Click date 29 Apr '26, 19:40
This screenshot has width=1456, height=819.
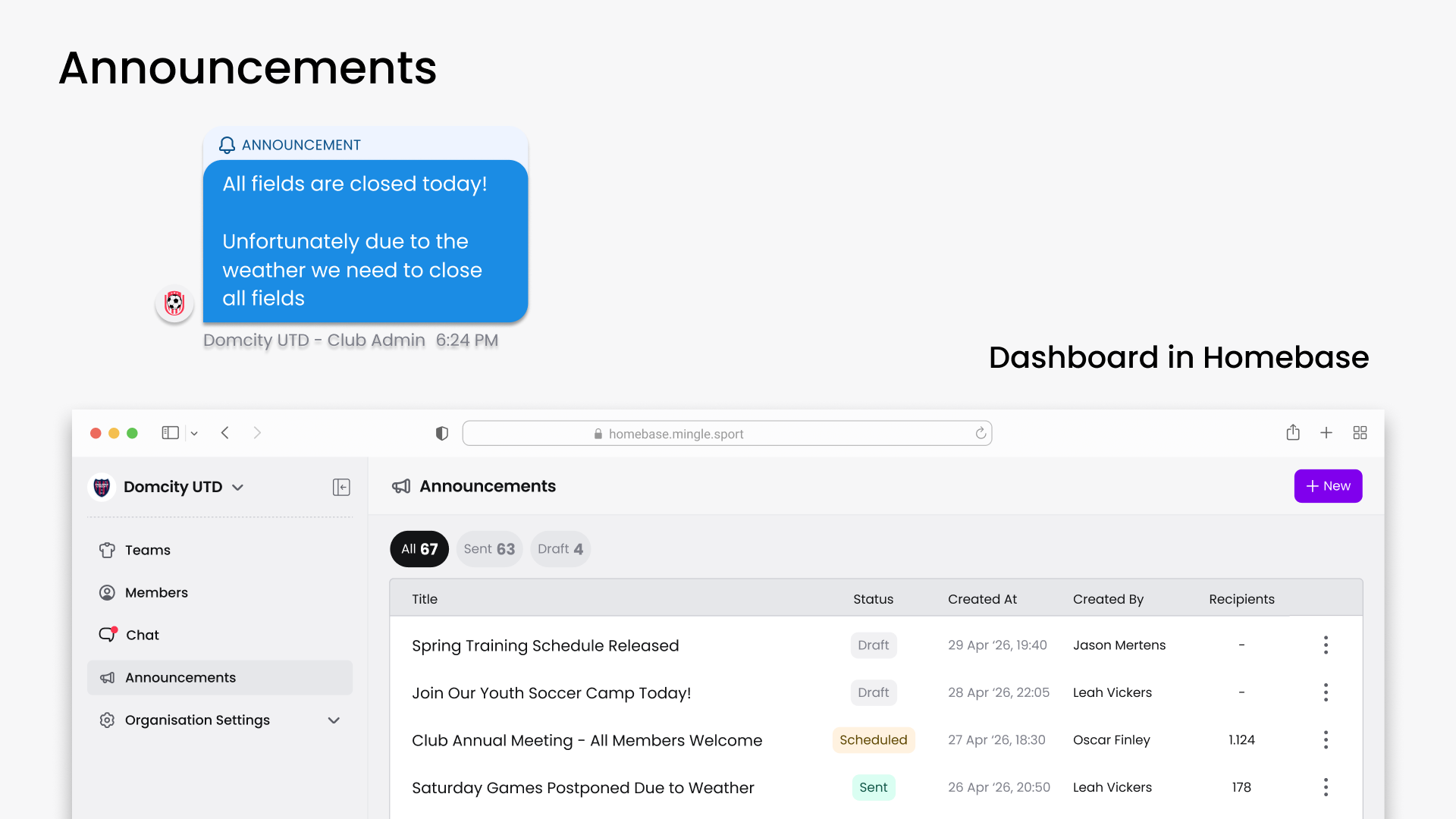coord(997,645)
